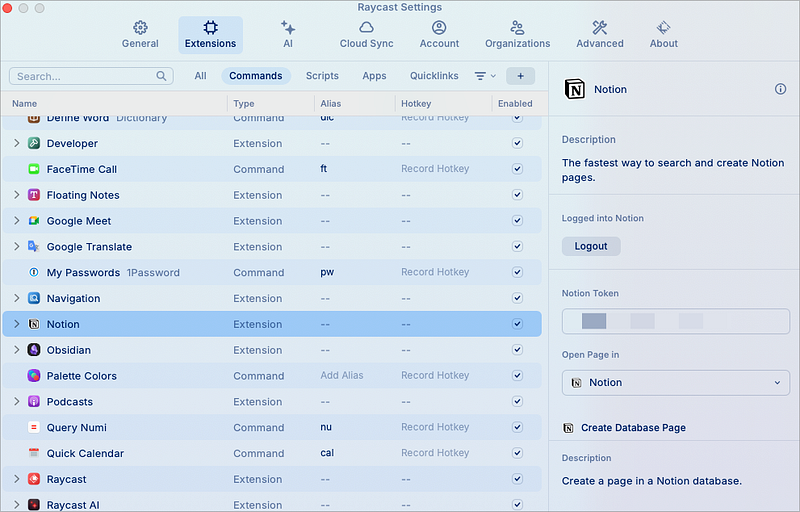Toggle the Podcasts enabled checkbox
Screen dimensions: 800x512
tap(517, 402)
